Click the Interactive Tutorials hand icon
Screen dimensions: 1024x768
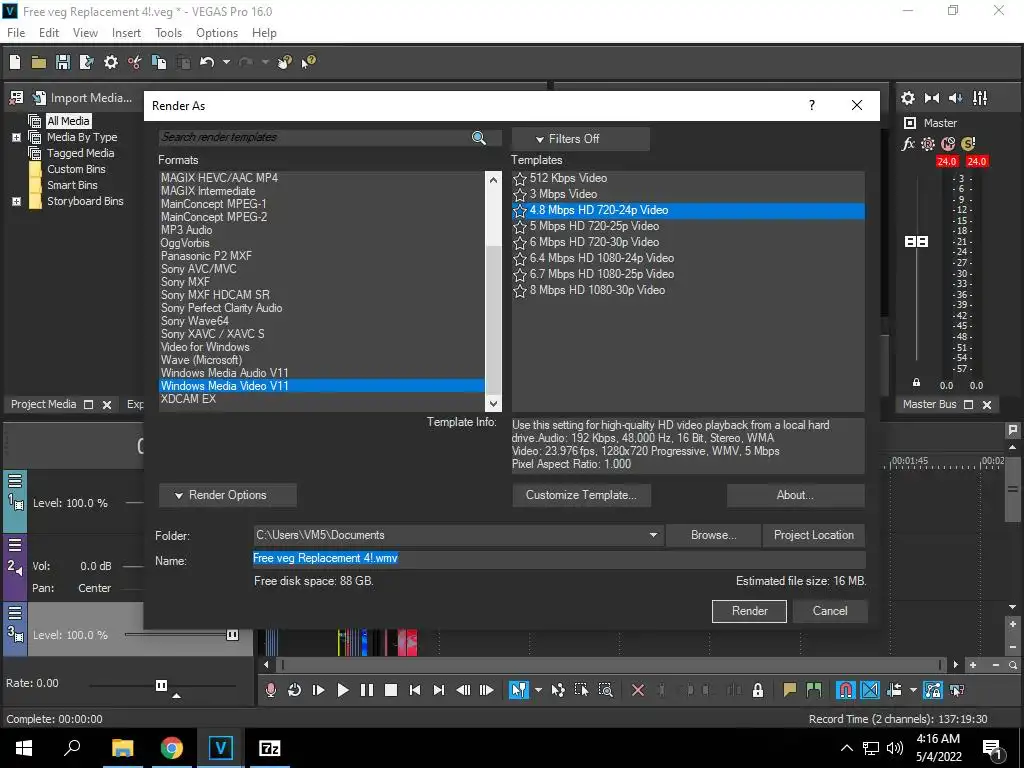tap(284, 62)
